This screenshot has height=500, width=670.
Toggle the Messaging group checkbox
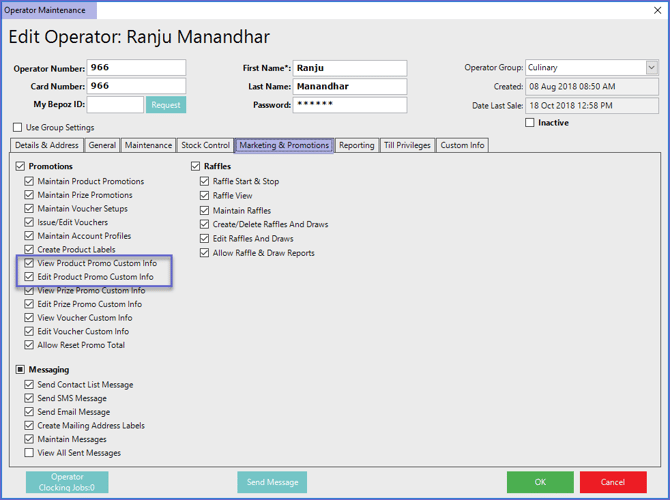click(20, 370)
